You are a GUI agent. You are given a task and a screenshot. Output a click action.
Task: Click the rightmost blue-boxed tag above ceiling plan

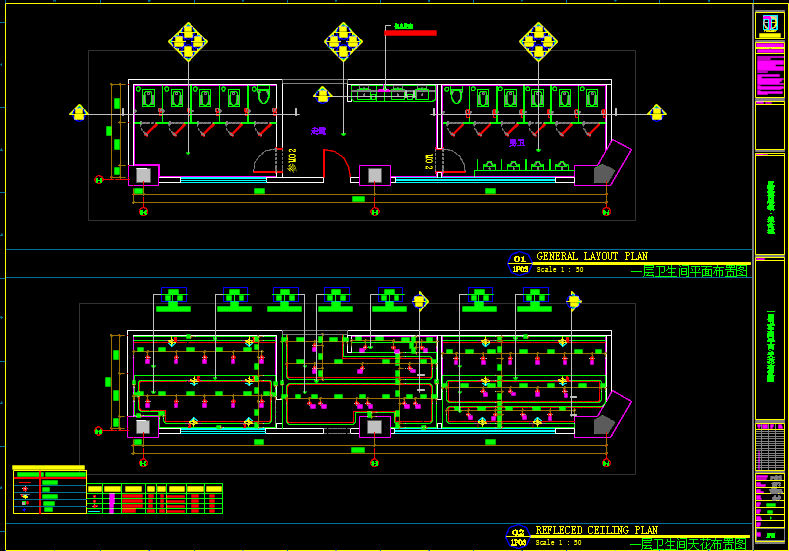536,295
